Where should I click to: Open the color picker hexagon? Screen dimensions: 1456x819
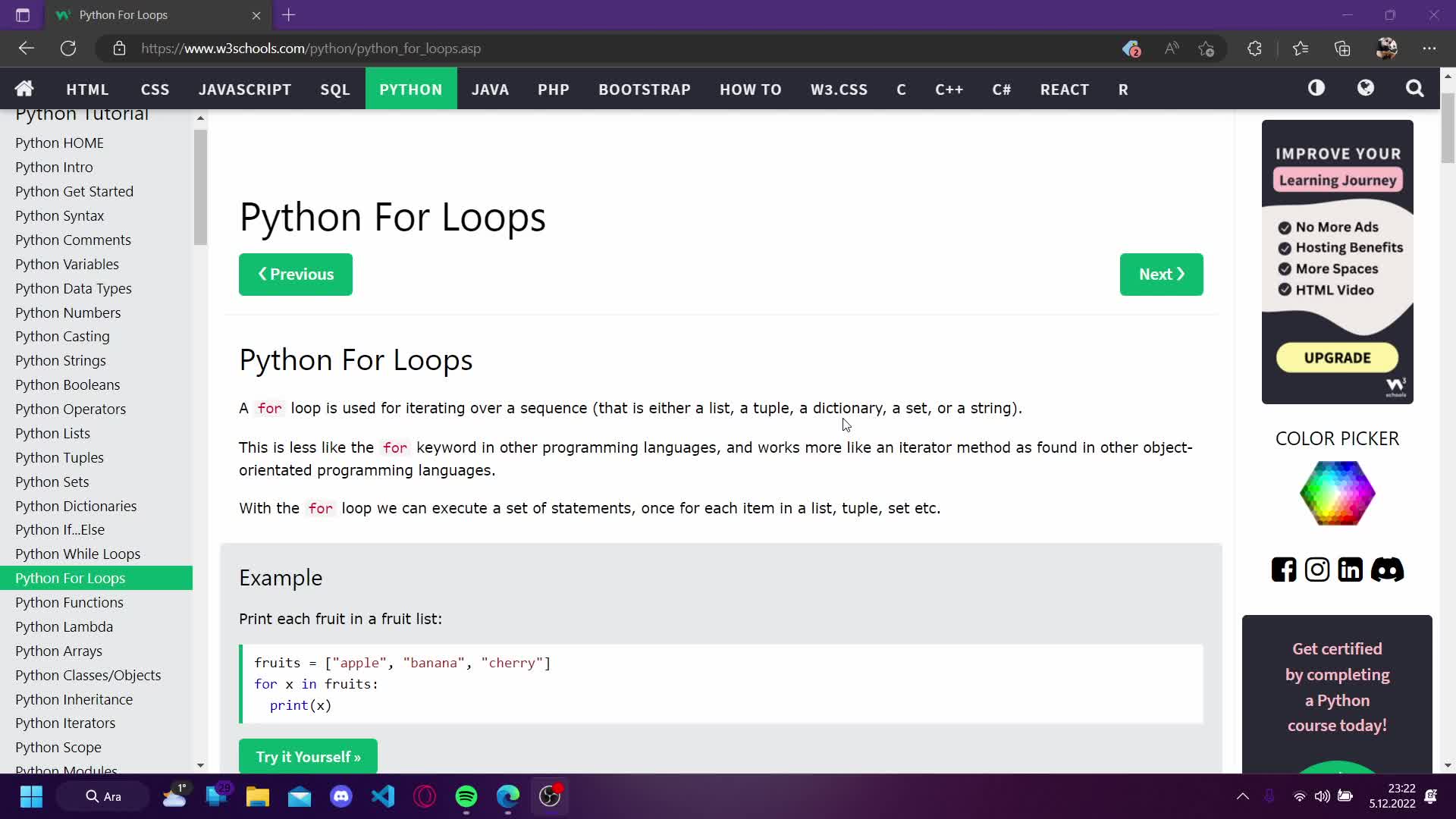(x=1337, y=493)
